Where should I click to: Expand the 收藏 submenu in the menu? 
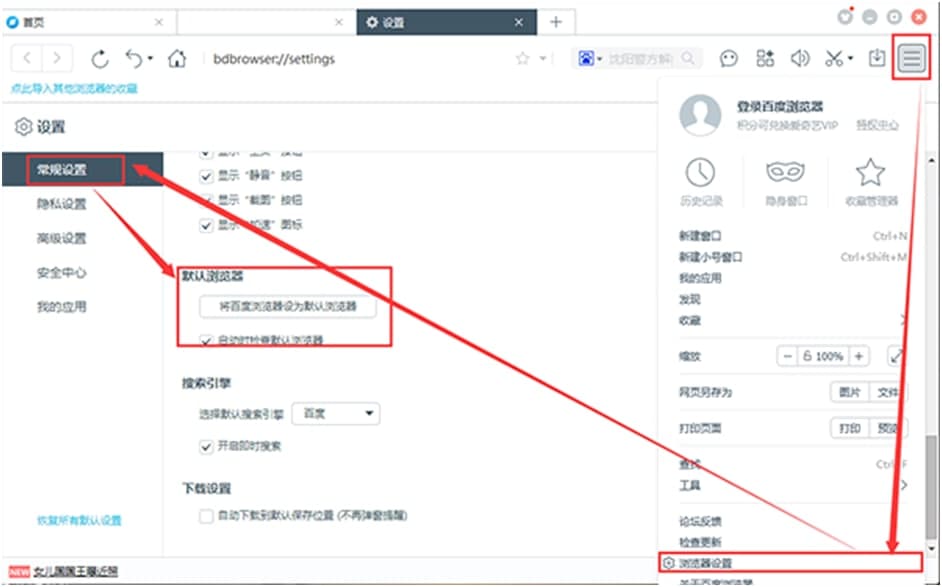pyautogui.click(x=793, y=320)
